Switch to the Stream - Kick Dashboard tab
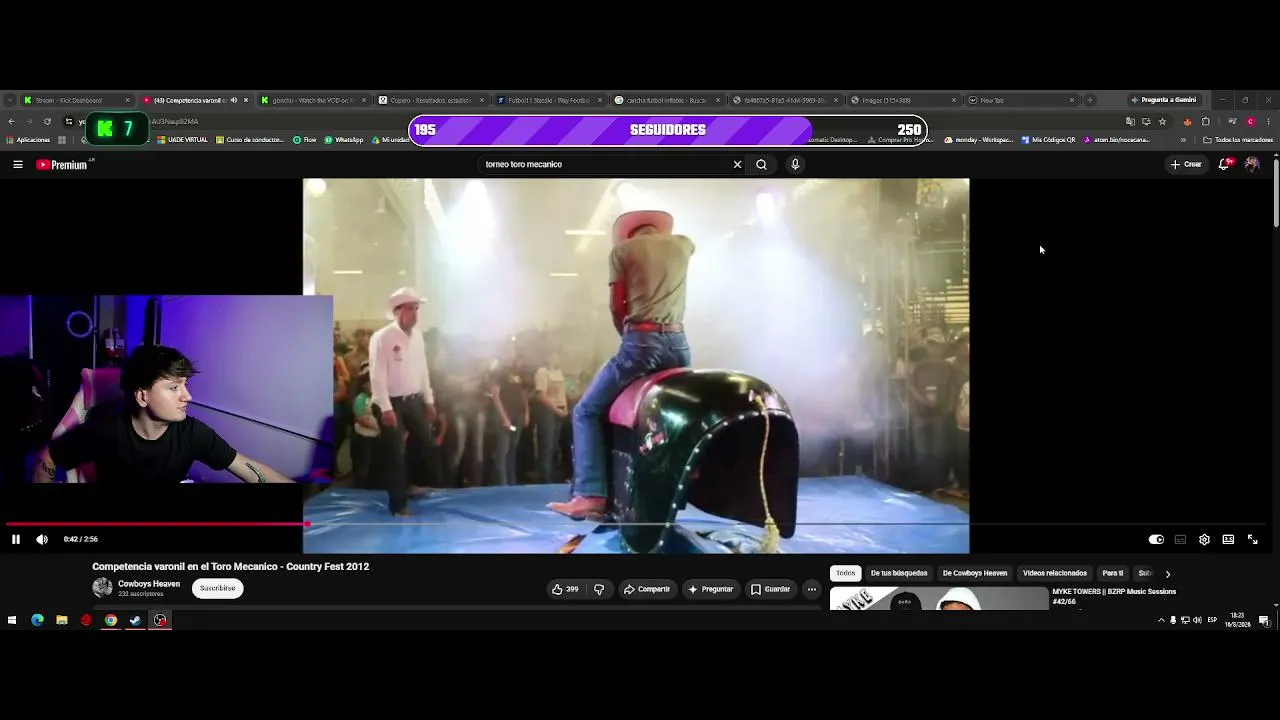Screen dimensions: 1280x720 pos(77,100)
